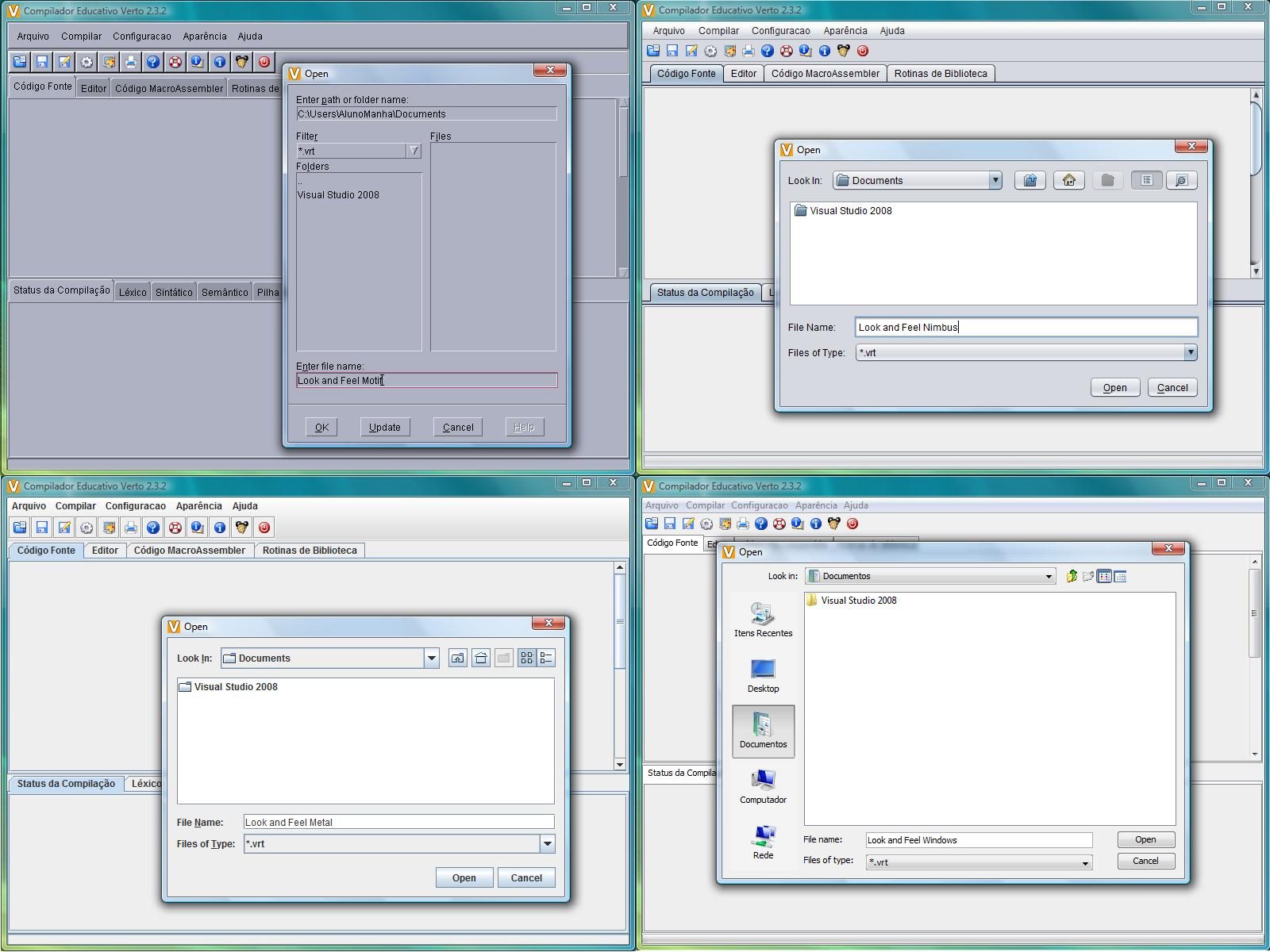The height and width of the screenshot is (952, 1270).
Task: Expand Look In Documents dropdown in Metal dialog
Action: [x=431, y=658]
